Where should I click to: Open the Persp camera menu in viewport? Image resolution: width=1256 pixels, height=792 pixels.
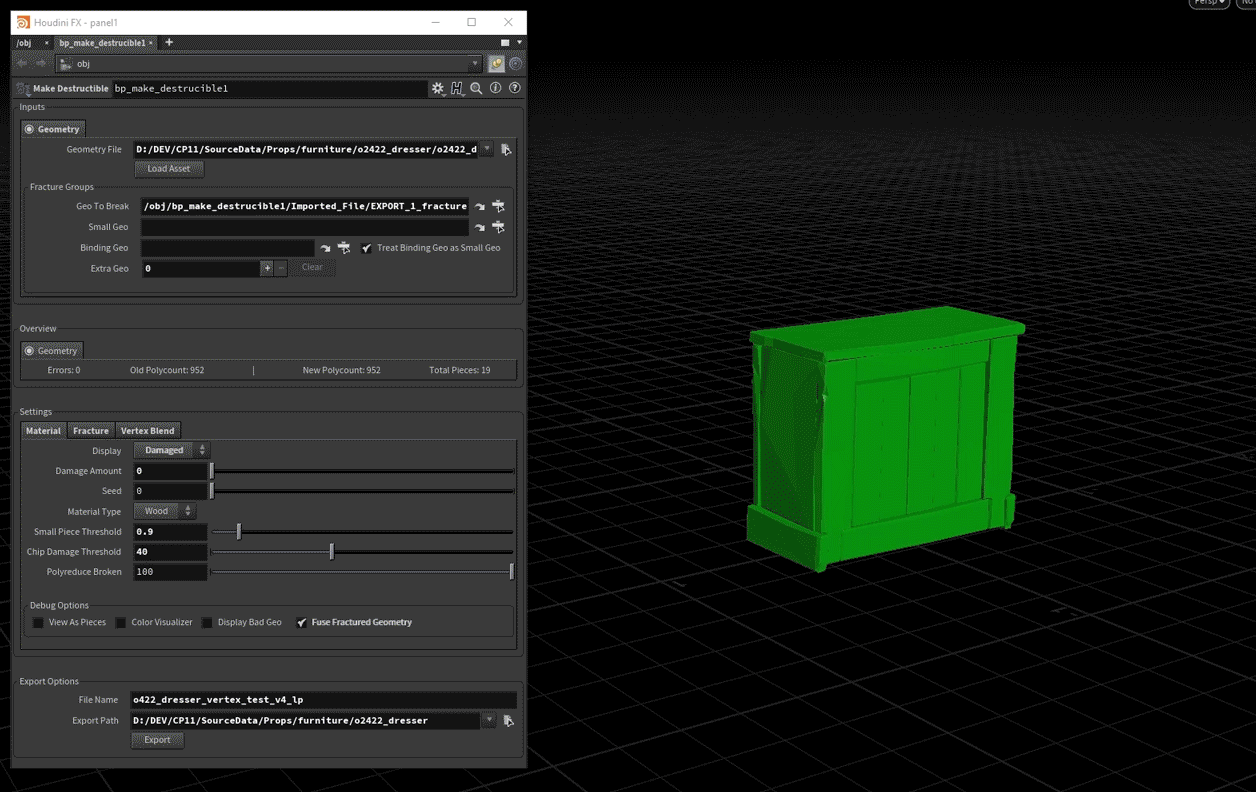[x=1208, y=3]
